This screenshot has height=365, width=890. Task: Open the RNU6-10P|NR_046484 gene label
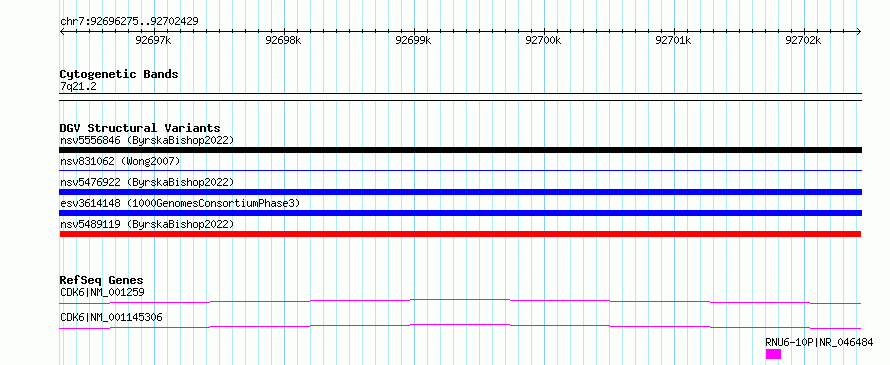tap(819, 342)
